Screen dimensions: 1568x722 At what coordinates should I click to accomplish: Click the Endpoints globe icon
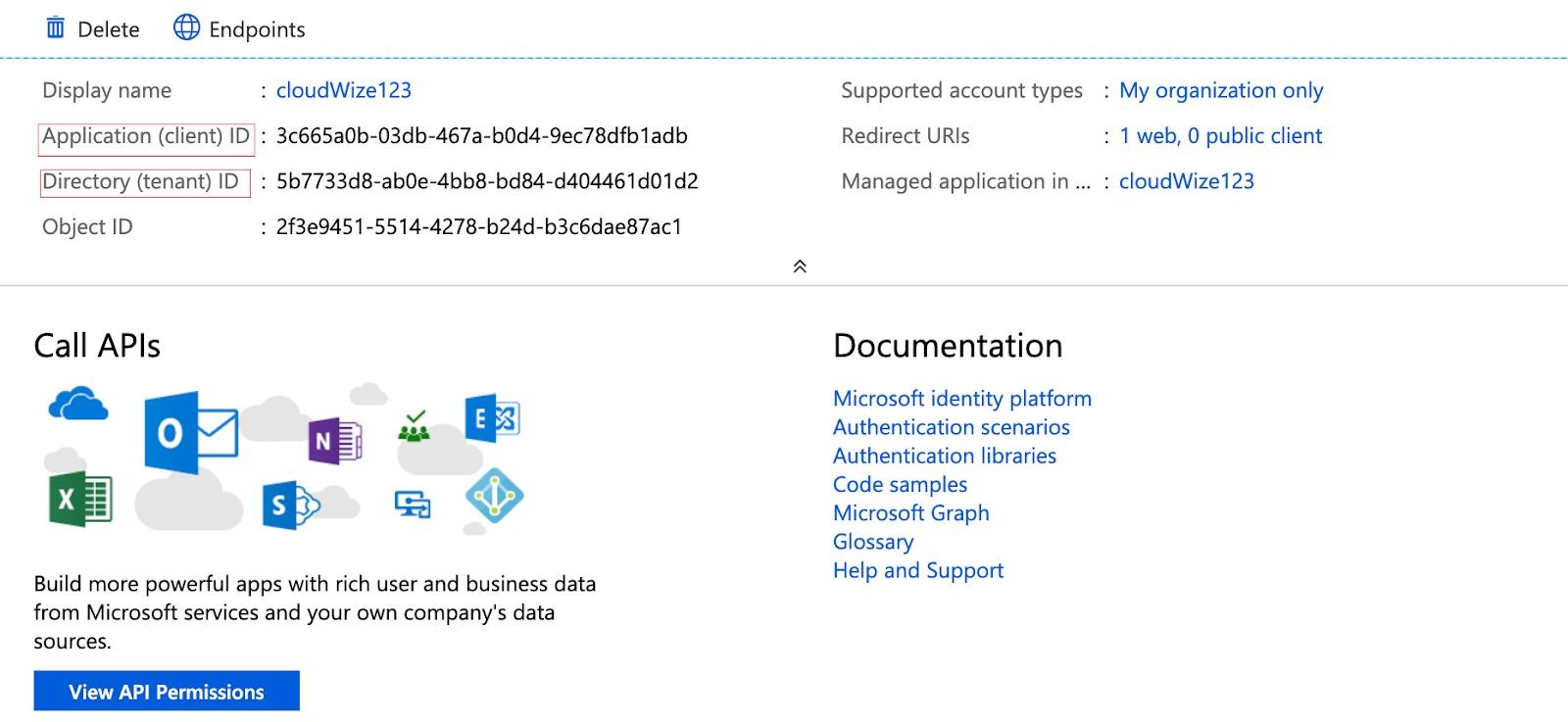point(186,27)
